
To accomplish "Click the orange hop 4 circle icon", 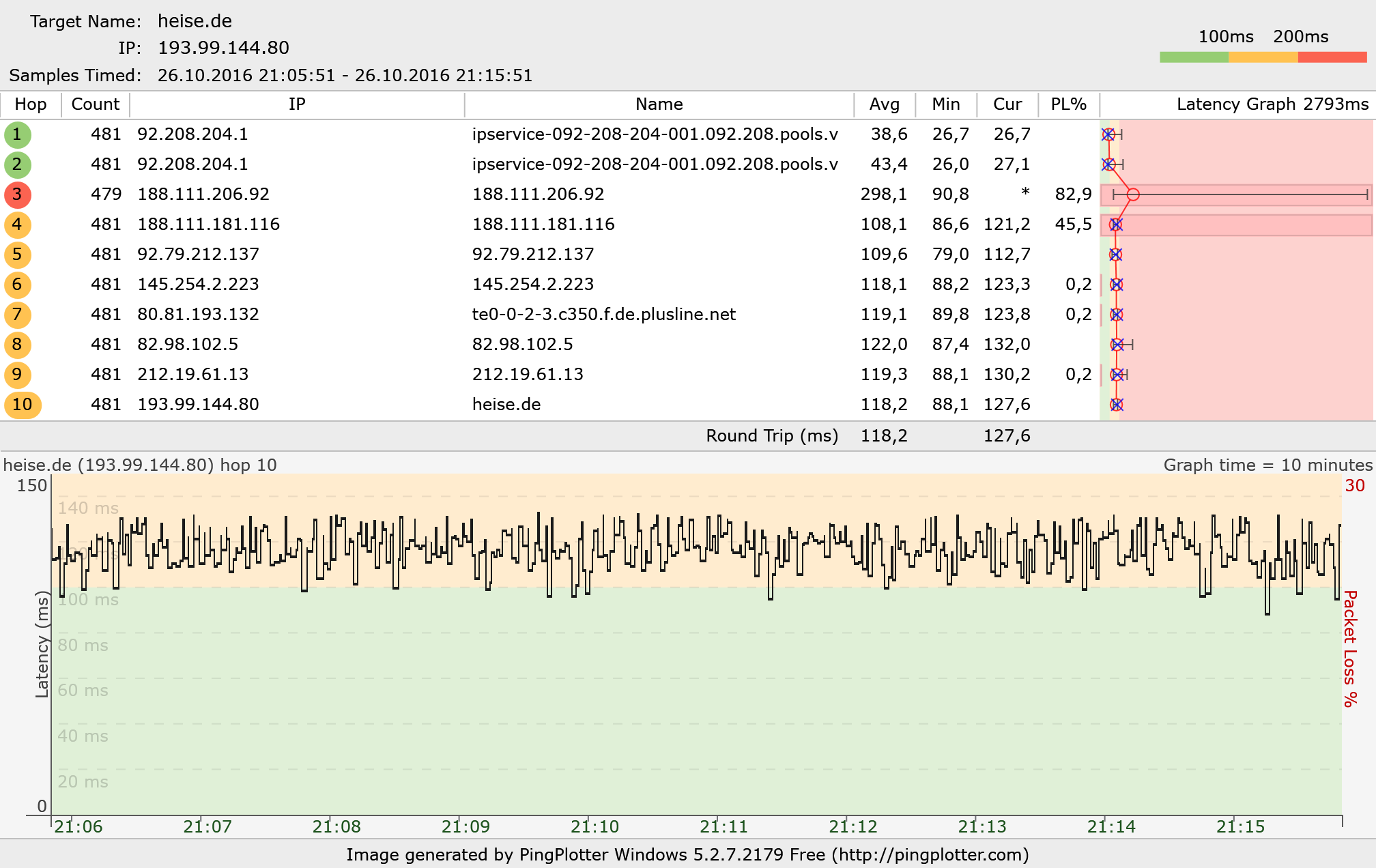I will tap(17, 225).
